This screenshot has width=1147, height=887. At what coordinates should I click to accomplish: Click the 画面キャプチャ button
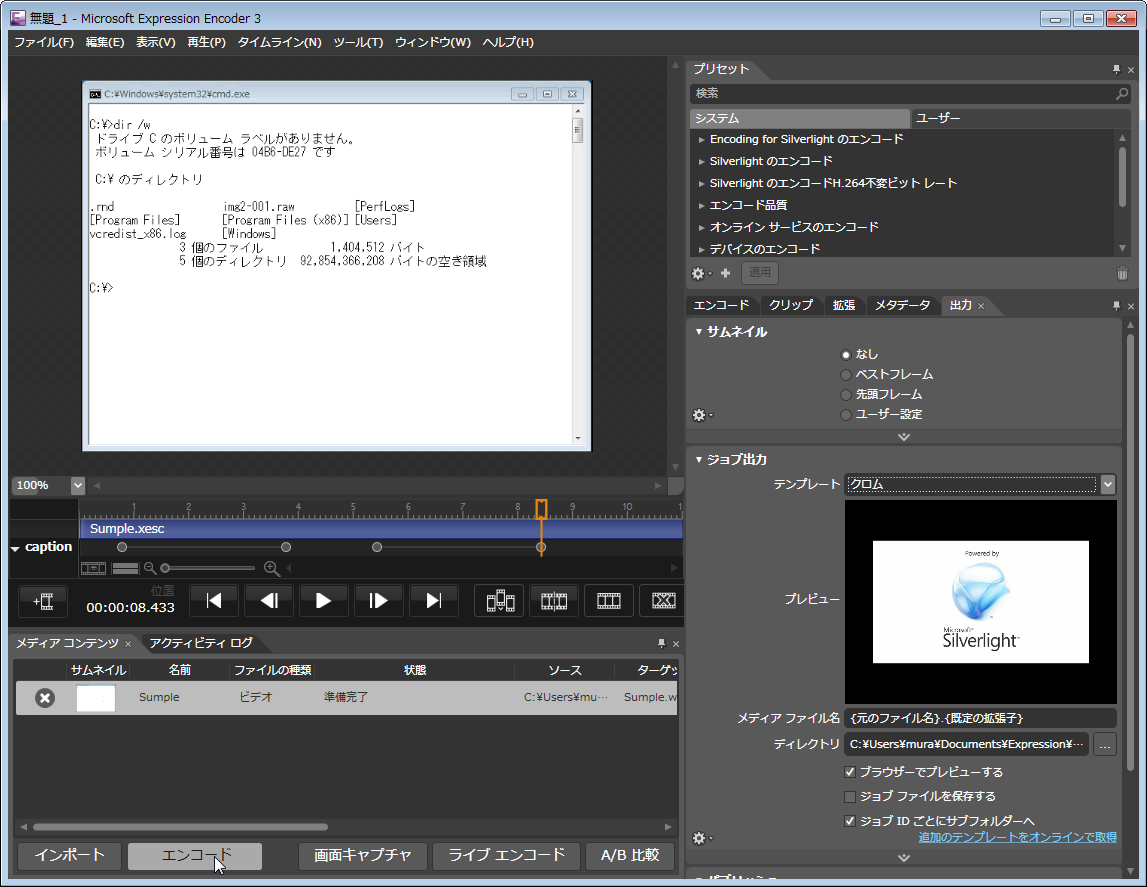(x=363, y=856)
